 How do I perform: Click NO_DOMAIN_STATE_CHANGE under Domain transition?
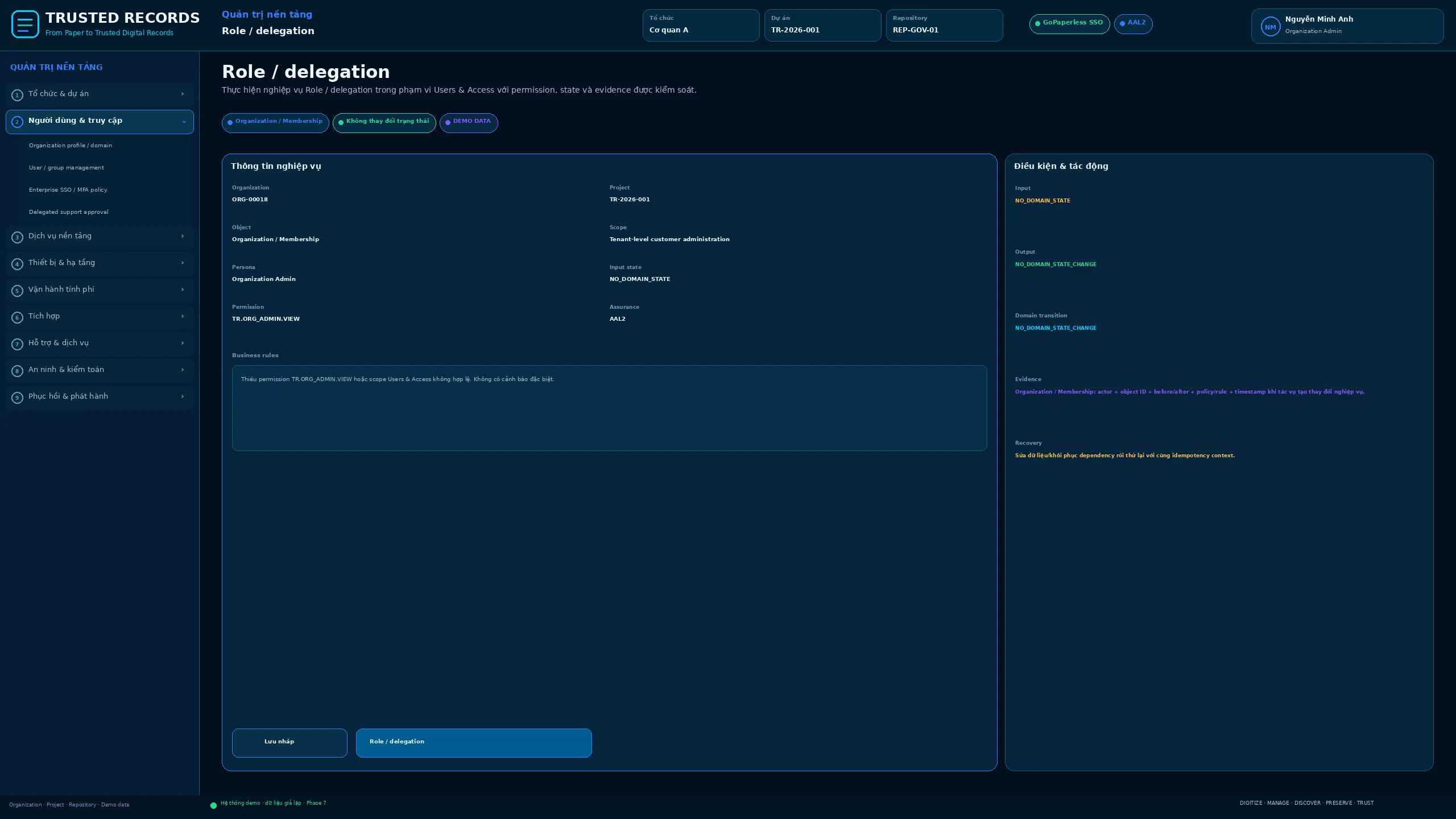click(1056, 328)
